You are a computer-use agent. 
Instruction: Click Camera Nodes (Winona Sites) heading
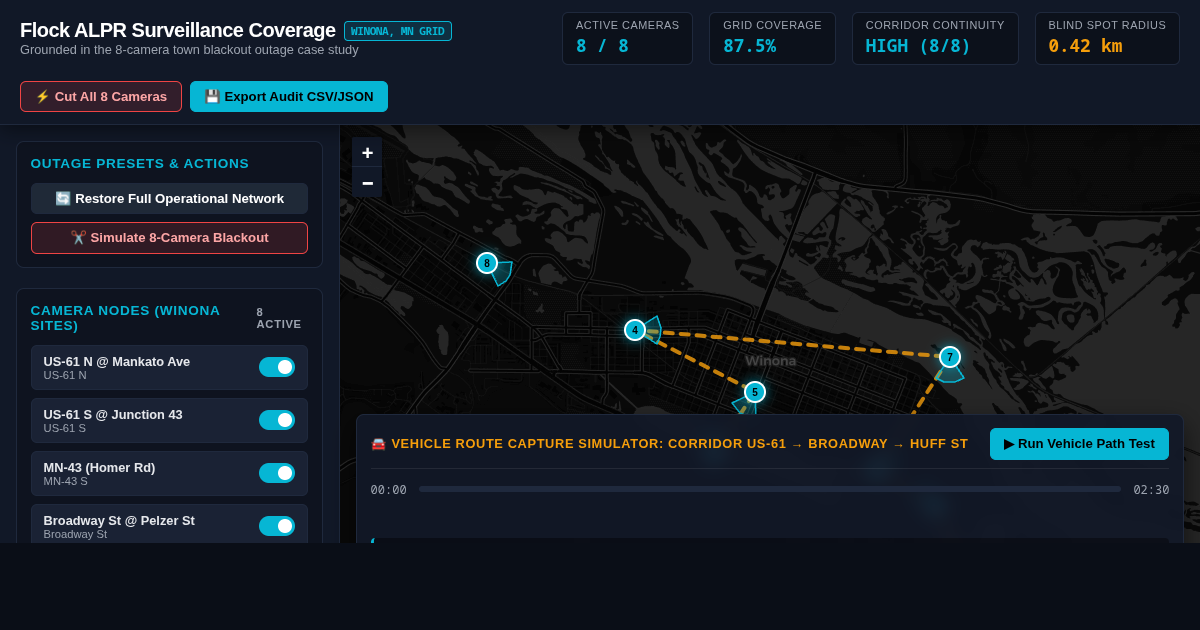pyautogui.click(x=126, y=318)
